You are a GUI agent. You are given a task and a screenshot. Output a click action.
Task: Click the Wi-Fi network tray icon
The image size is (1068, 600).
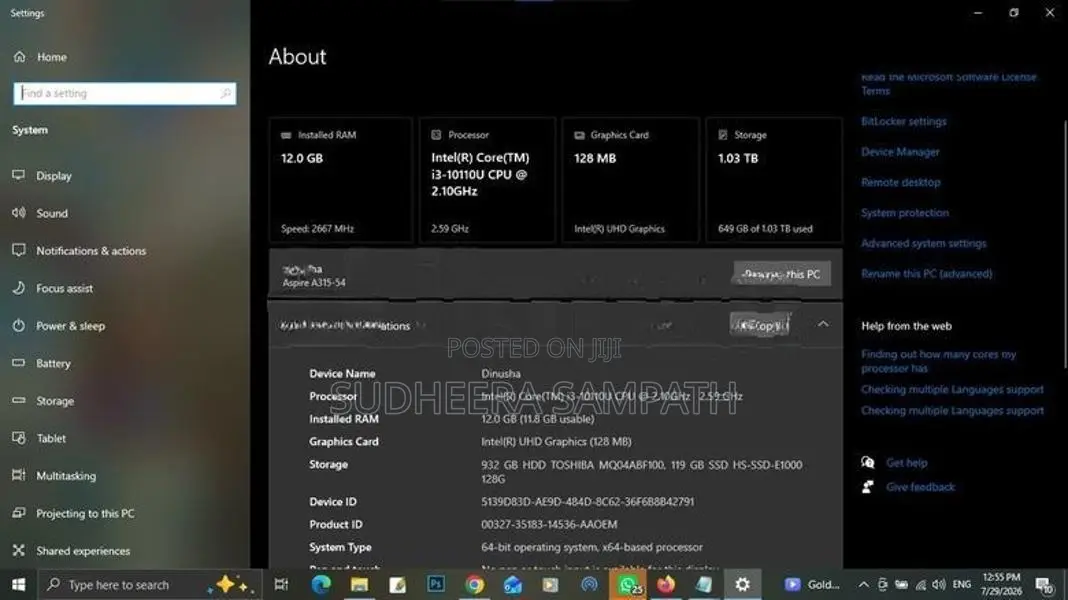[921, 584]
